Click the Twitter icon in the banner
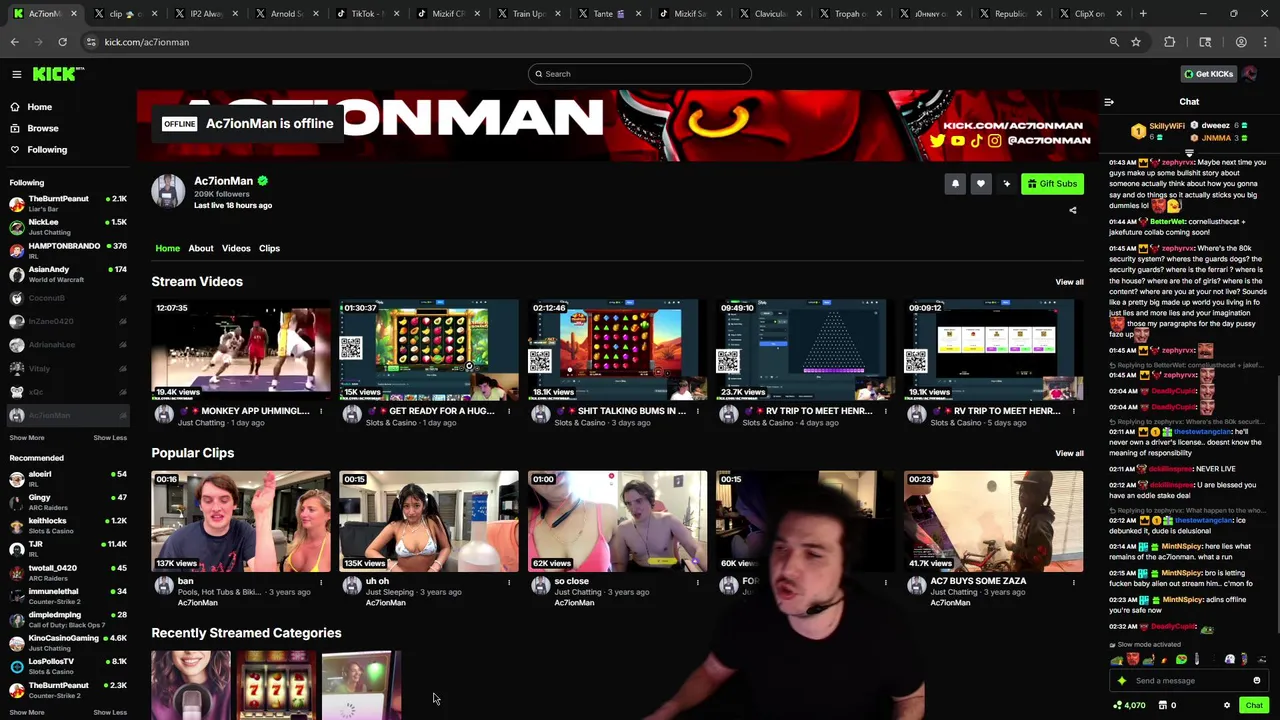This screenshot has height=720, width=1280. 937,141
